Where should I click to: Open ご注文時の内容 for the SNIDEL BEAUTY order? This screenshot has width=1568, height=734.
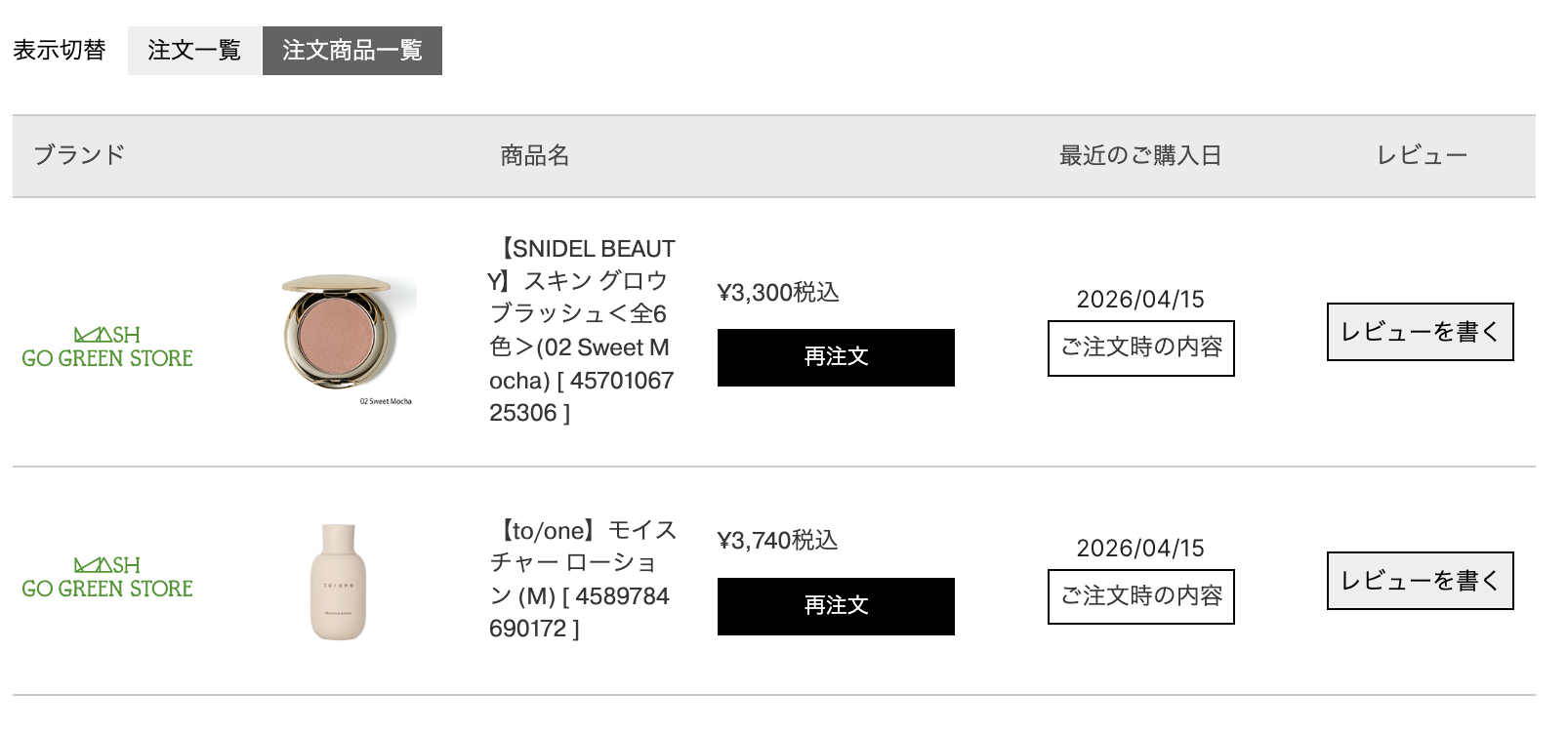coord(1140,347)
